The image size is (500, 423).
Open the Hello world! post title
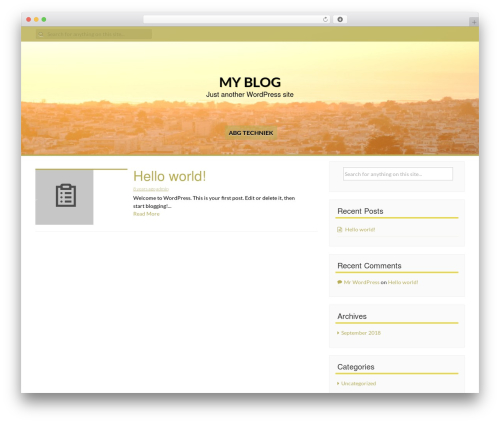[x=169, y=176]
